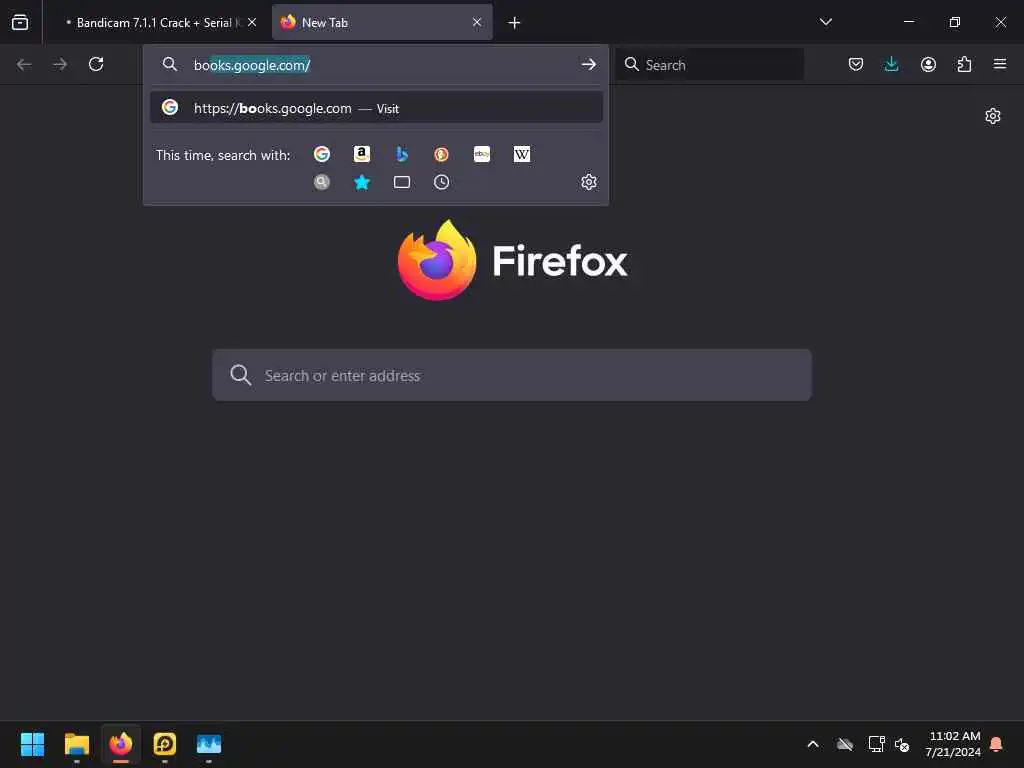Open search settings gear in dropdown
The height and width of the screenshot is (768, 1024).
(x=588, y=182)
